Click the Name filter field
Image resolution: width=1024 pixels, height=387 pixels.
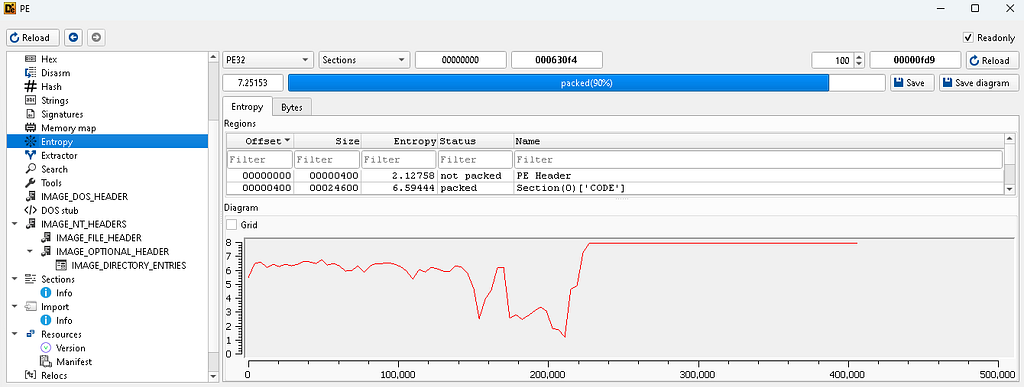(758, 159)
